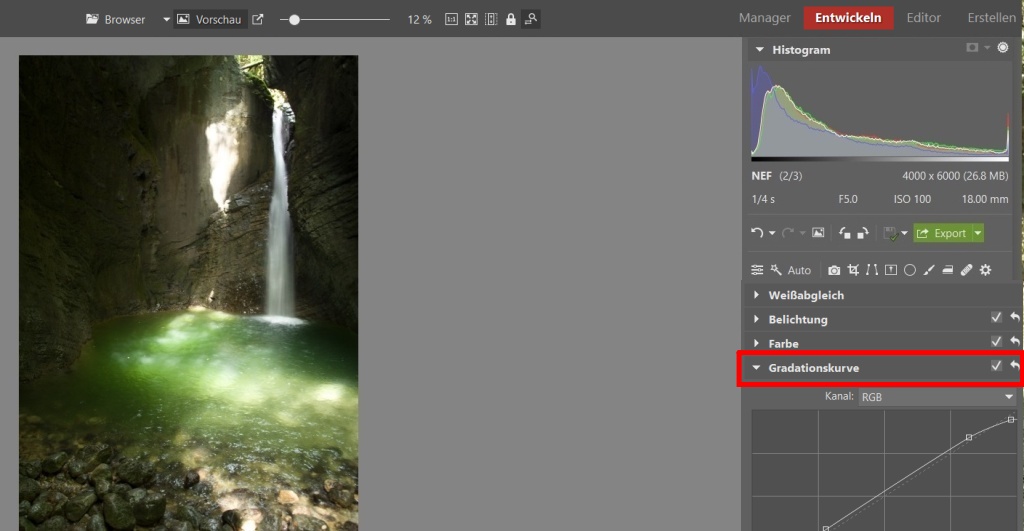The height and width of the screenshot is (531, 1024).
Task: Rotate the image right
Action: (x=862, y=233)
